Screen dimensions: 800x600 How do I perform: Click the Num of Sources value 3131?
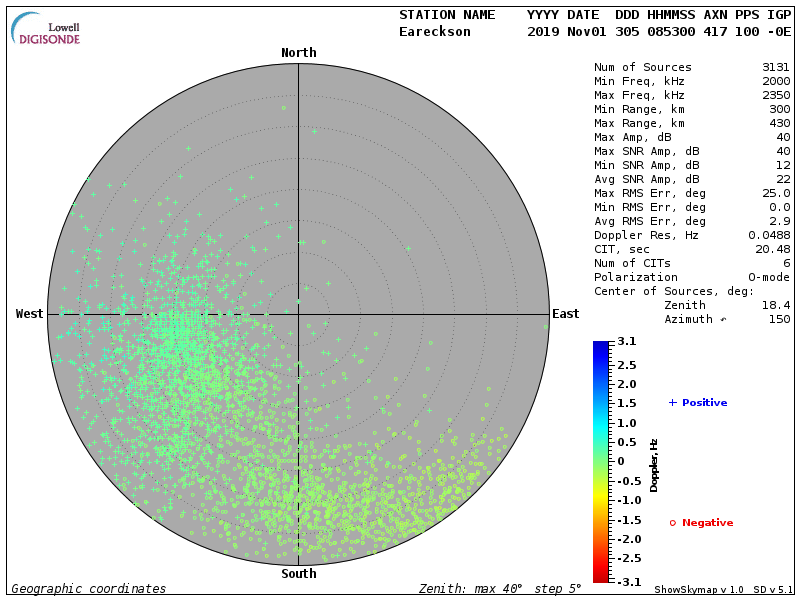coord(775,68)
